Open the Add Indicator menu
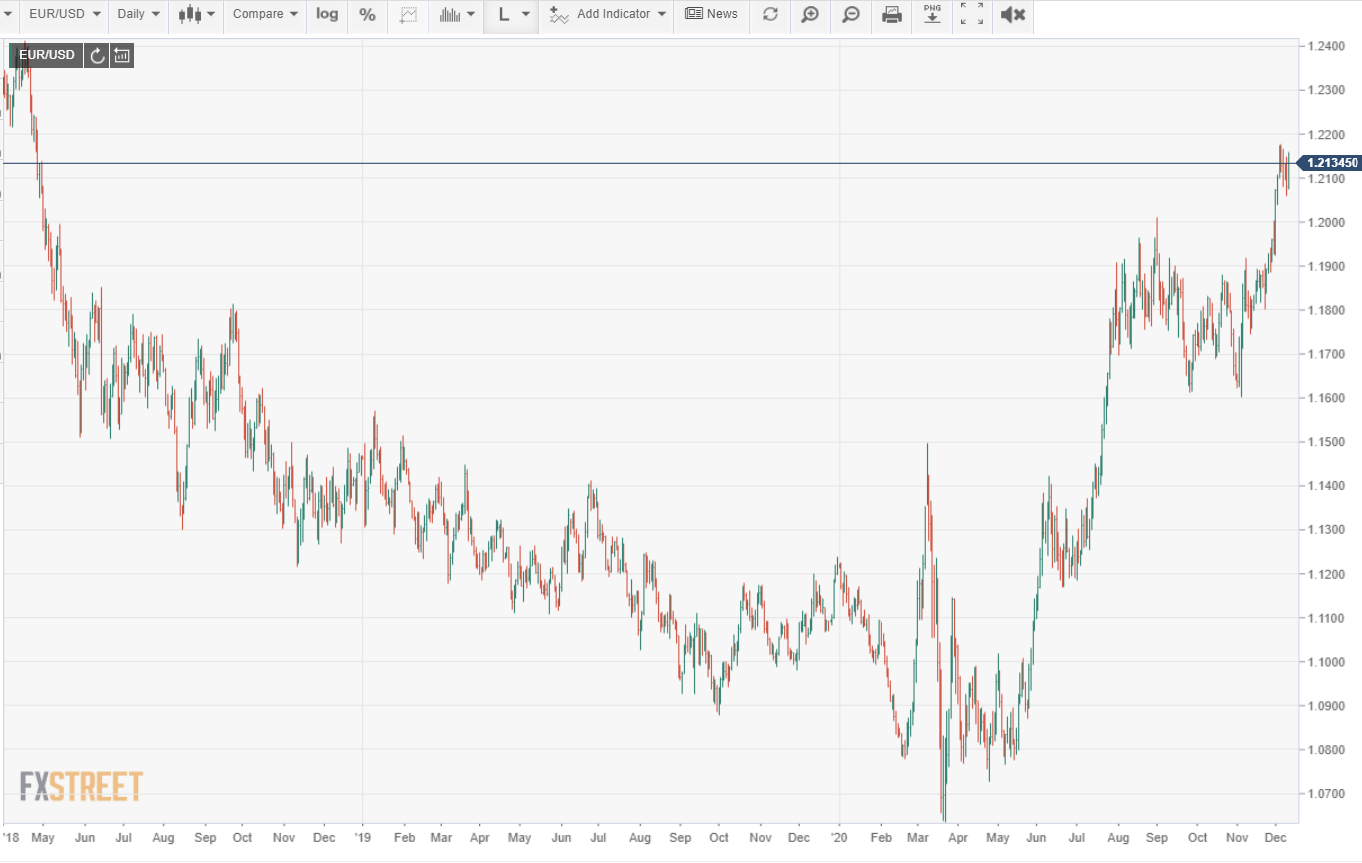 pos(608,14)
